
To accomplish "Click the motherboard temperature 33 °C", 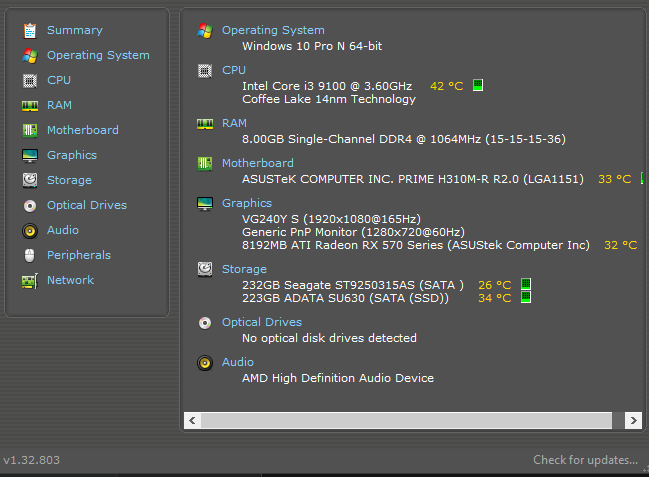I will coord(615,179).
